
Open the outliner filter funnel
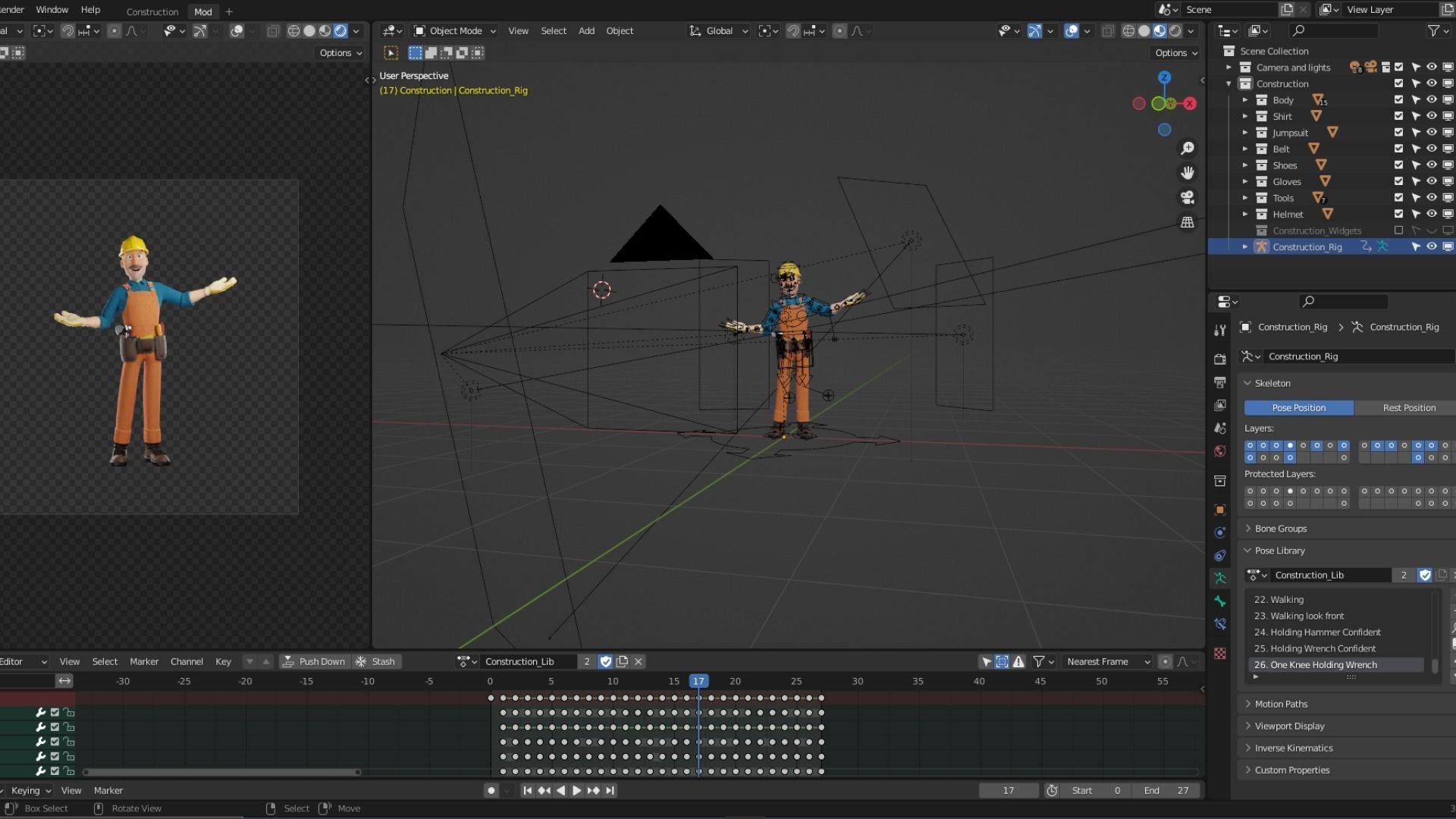coord(1433,31)
